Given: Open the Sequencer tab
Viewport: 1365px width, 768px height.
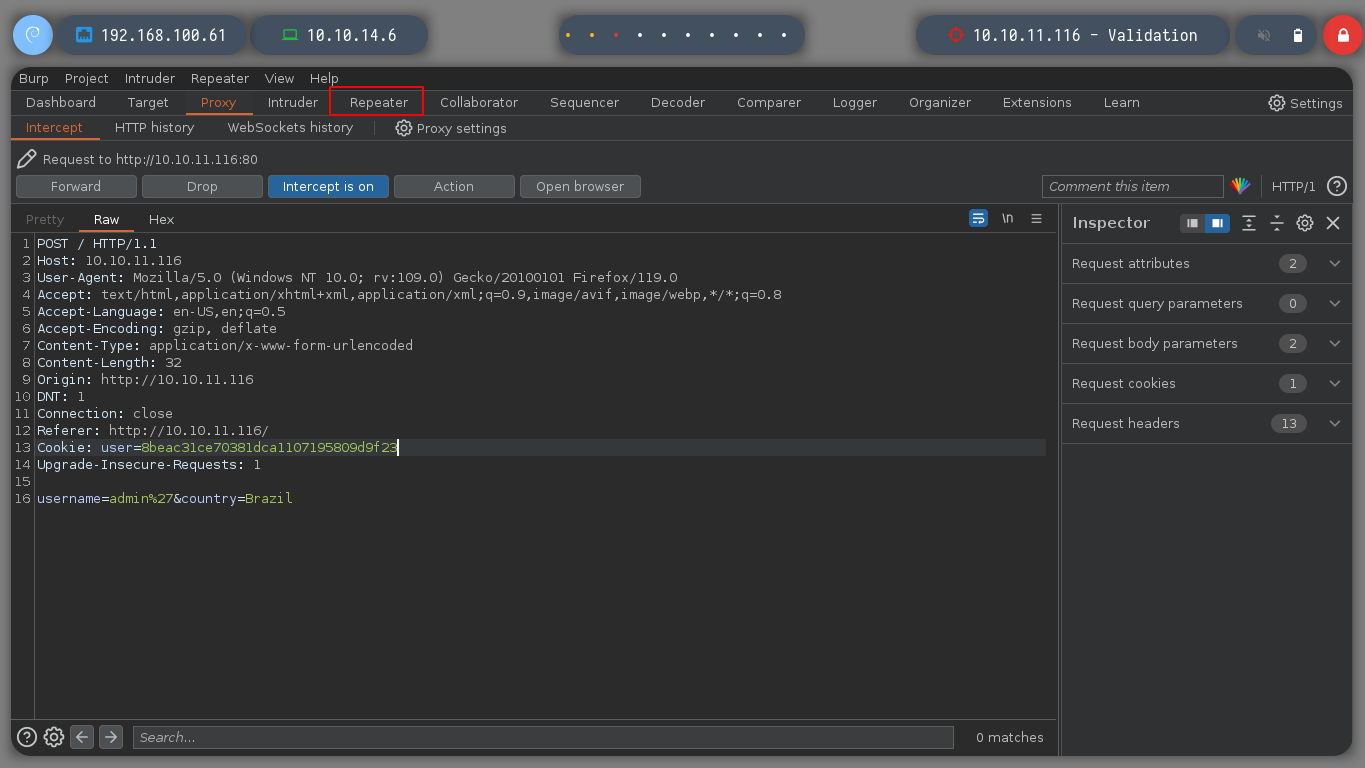Looking at the screenshot, I should (x=584, y=102).
